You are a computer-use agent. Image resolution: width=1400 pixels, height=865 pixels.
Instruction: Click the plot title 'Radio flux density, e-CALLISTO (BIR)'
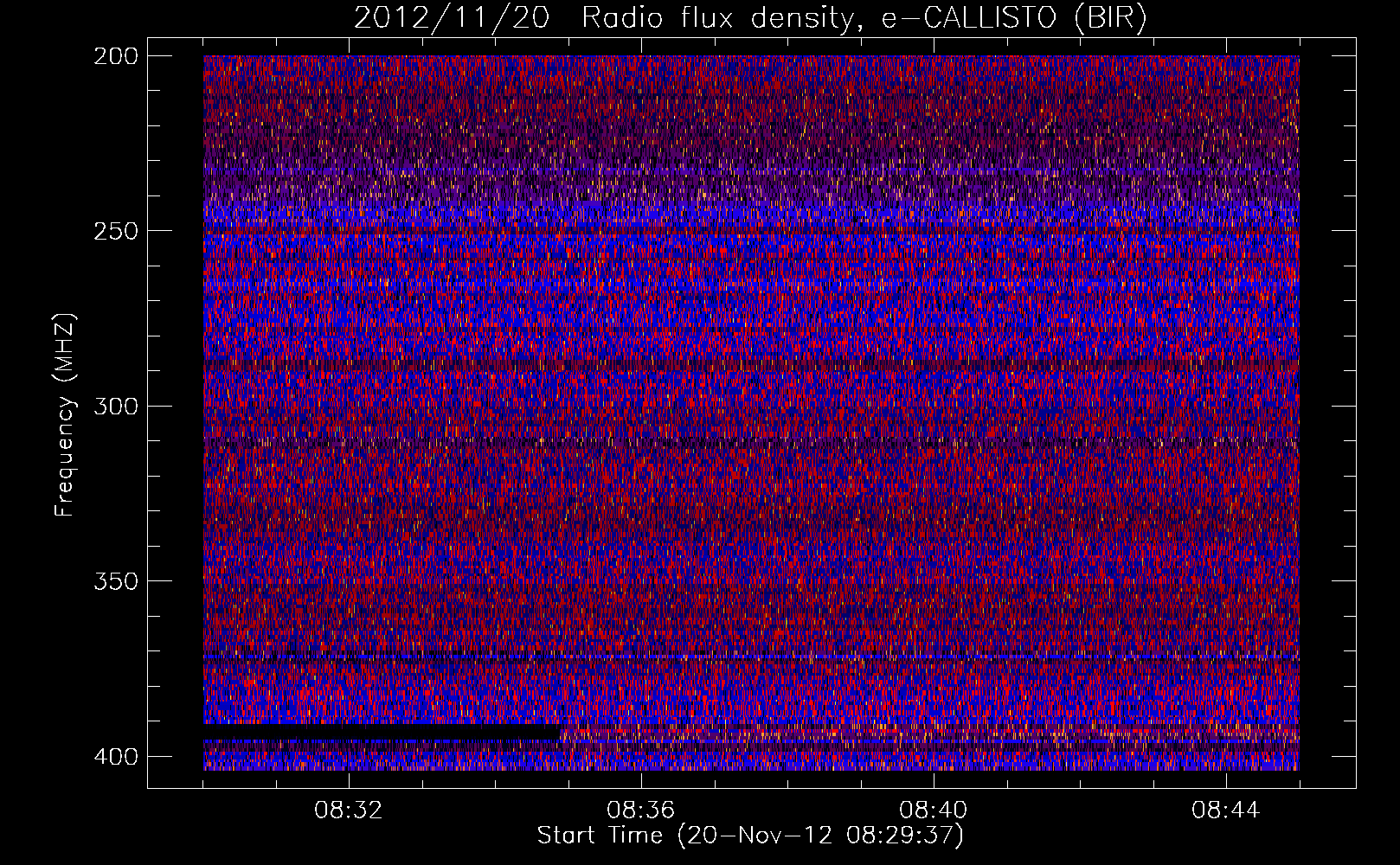coord(864,18)
